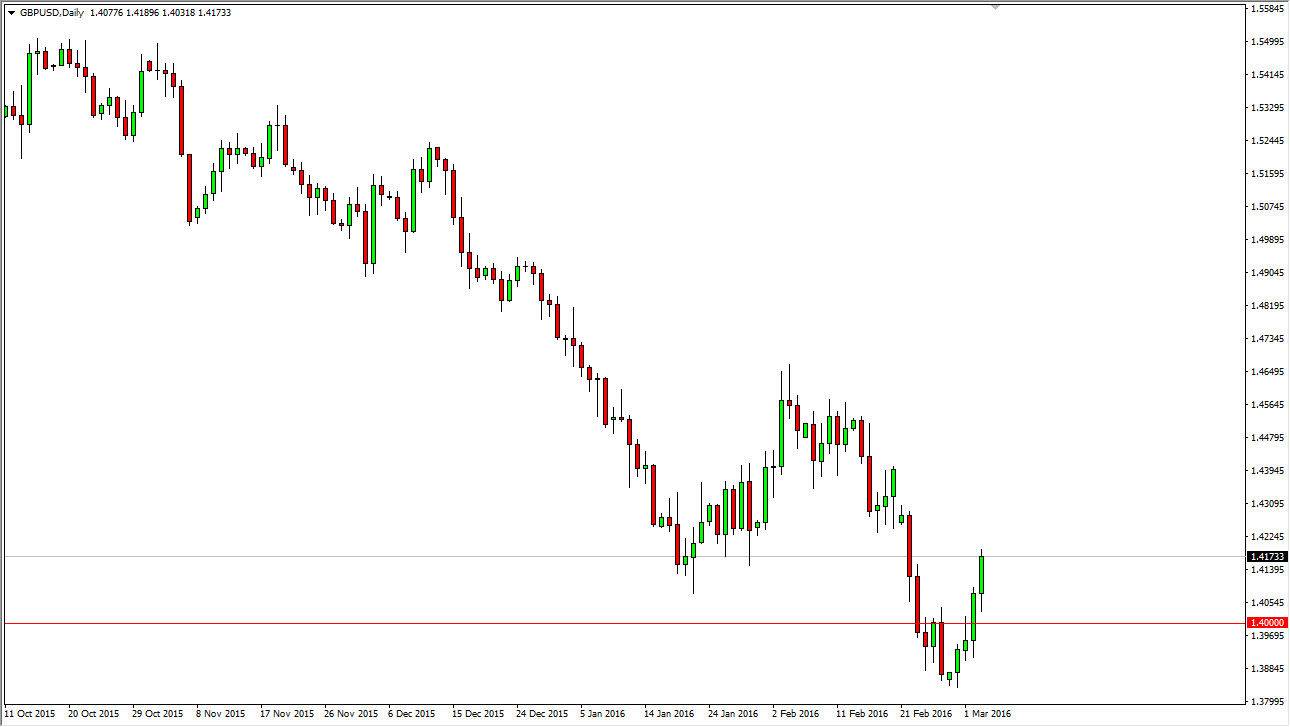Select the gray auto-scroll shift marker
The width and height of the screenshot is (1290, 727).
pyautogui.click(x=993, y=8)
